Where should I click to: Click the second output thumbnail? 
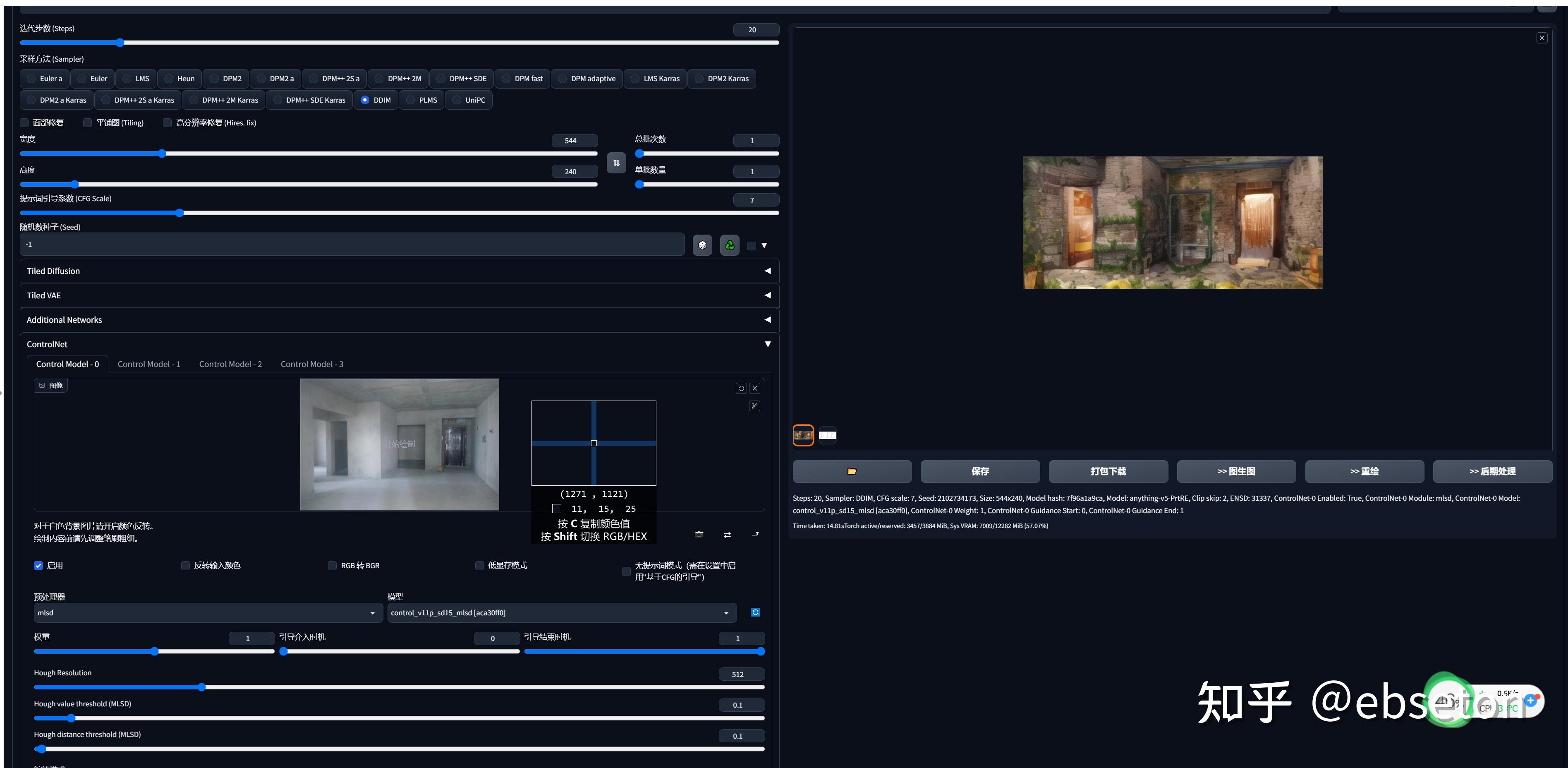pyautogui.click(x=827, y=435)
